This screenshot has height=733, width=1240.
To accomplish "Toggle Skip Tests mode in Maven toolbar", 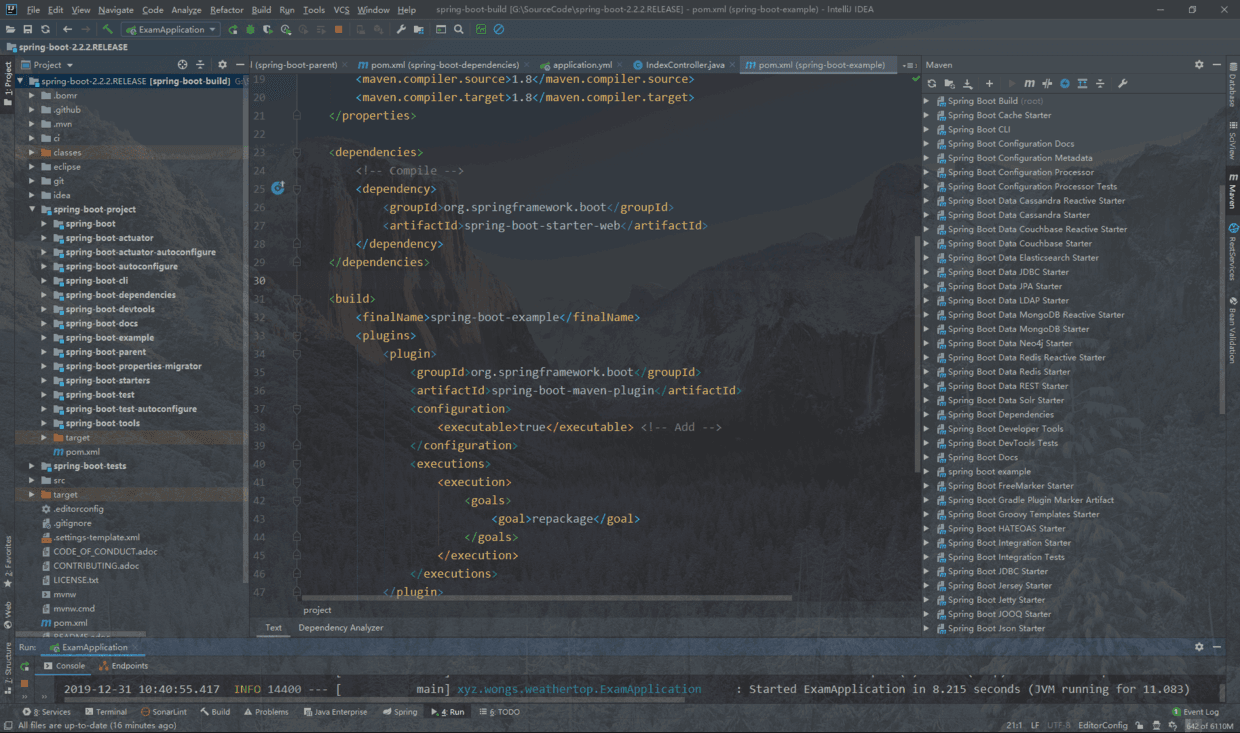I will (x=1065, y=84).
